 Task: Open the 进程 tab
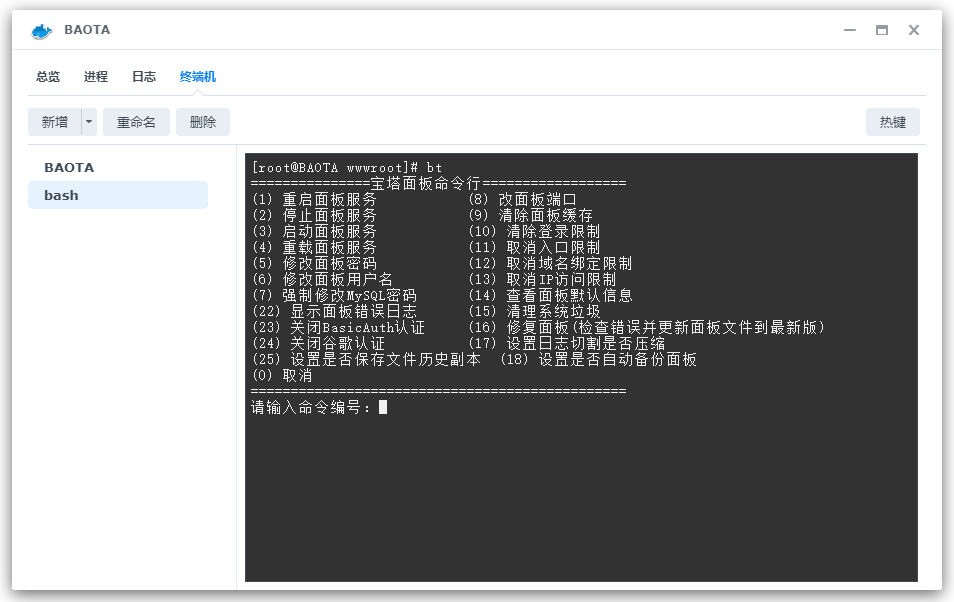95,76
